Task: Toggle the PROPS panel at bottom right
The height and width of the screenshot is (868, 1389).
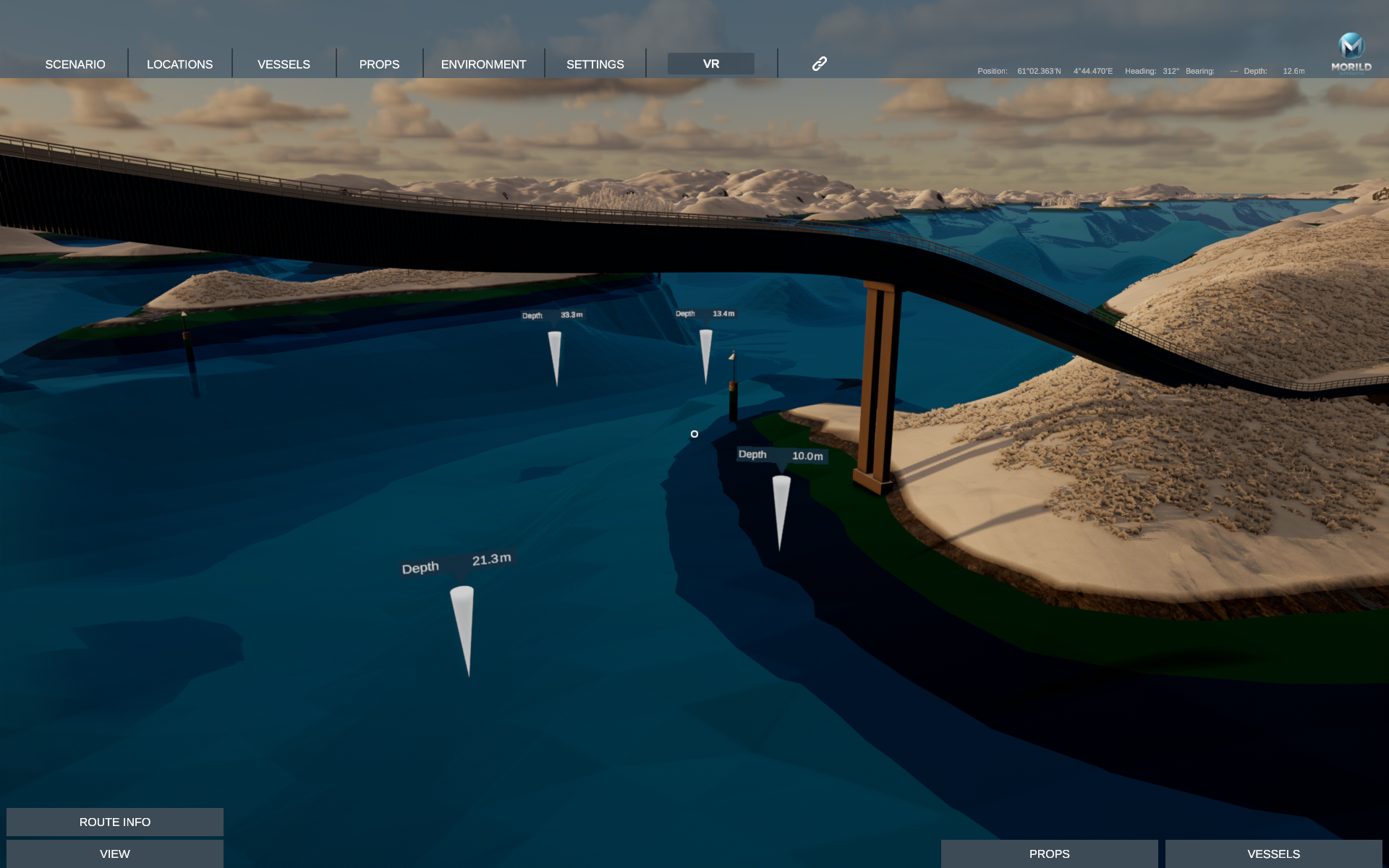Action: pyautogui.click(x=1048, y=854)
